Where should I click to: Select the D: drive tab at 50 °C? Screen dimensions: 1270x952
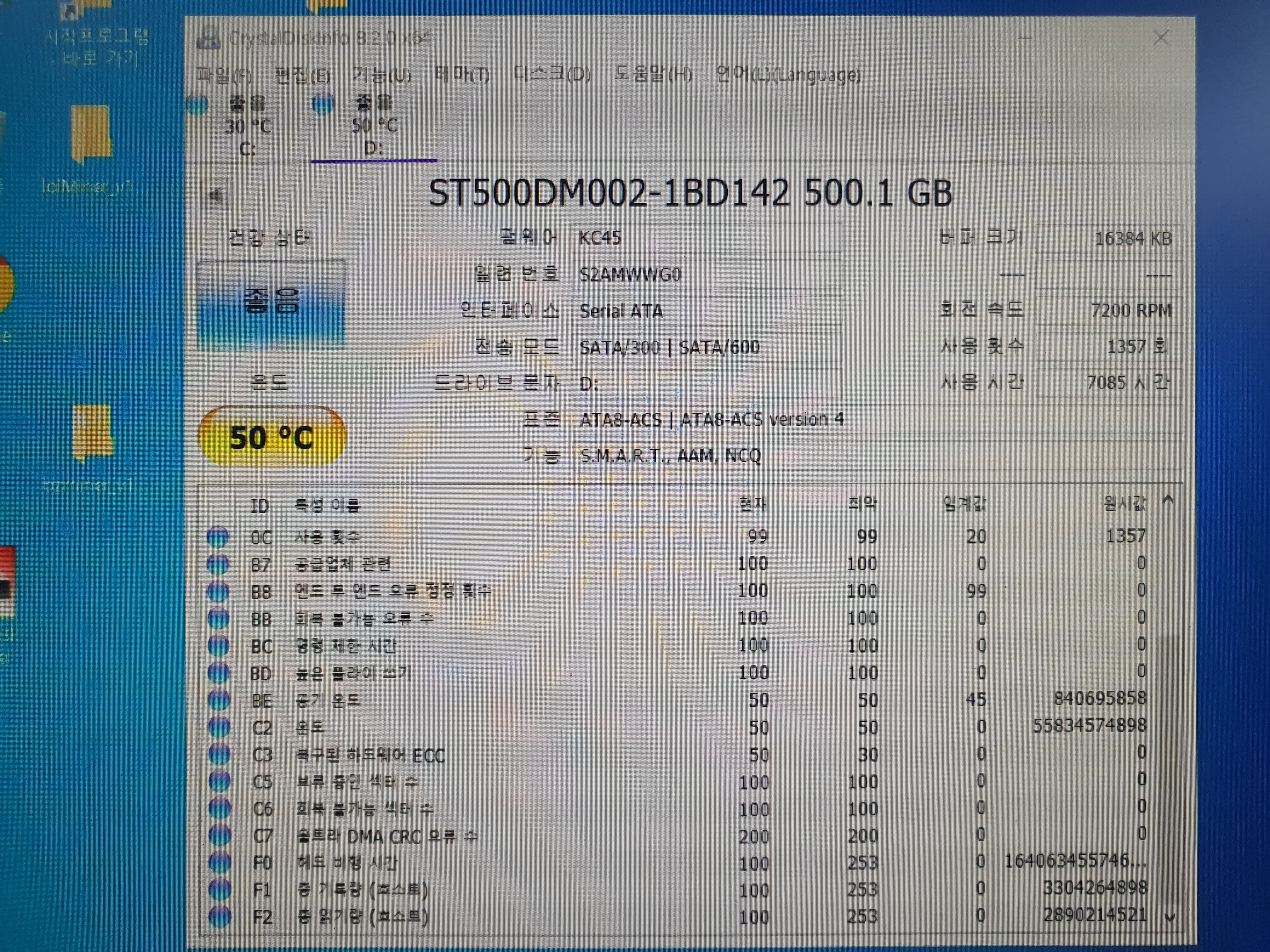(x=373, y=126)
